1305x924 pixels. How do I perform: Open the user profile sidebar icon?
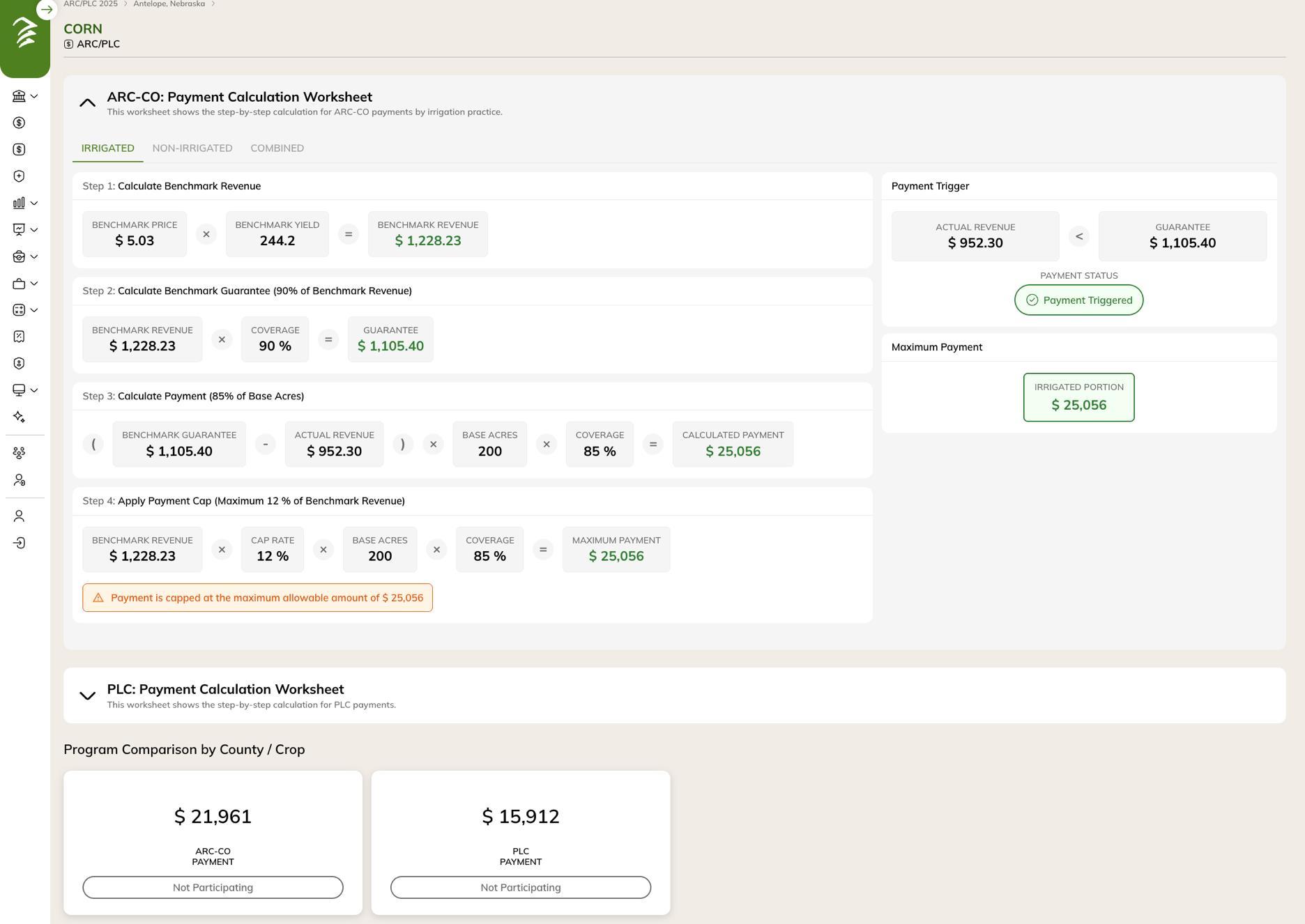click(x=19, y=516)
